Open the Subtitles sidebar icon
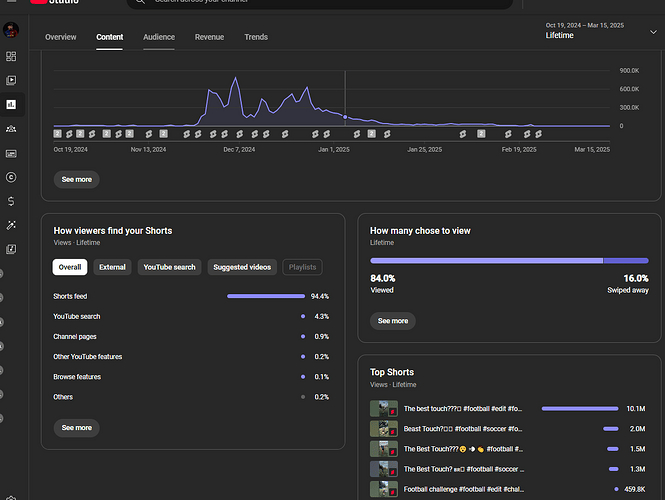 [x=11, y=154]
